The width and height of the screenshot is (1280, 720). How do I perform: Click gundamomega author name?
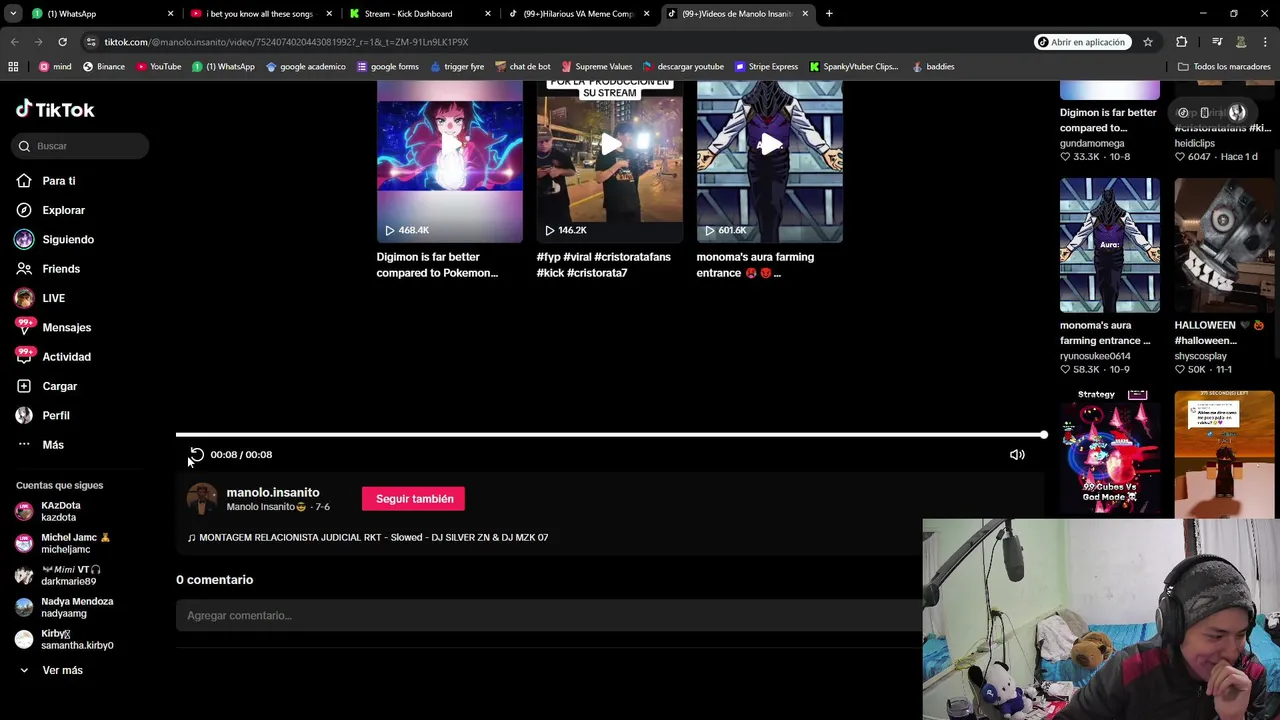coord(1092,144)
